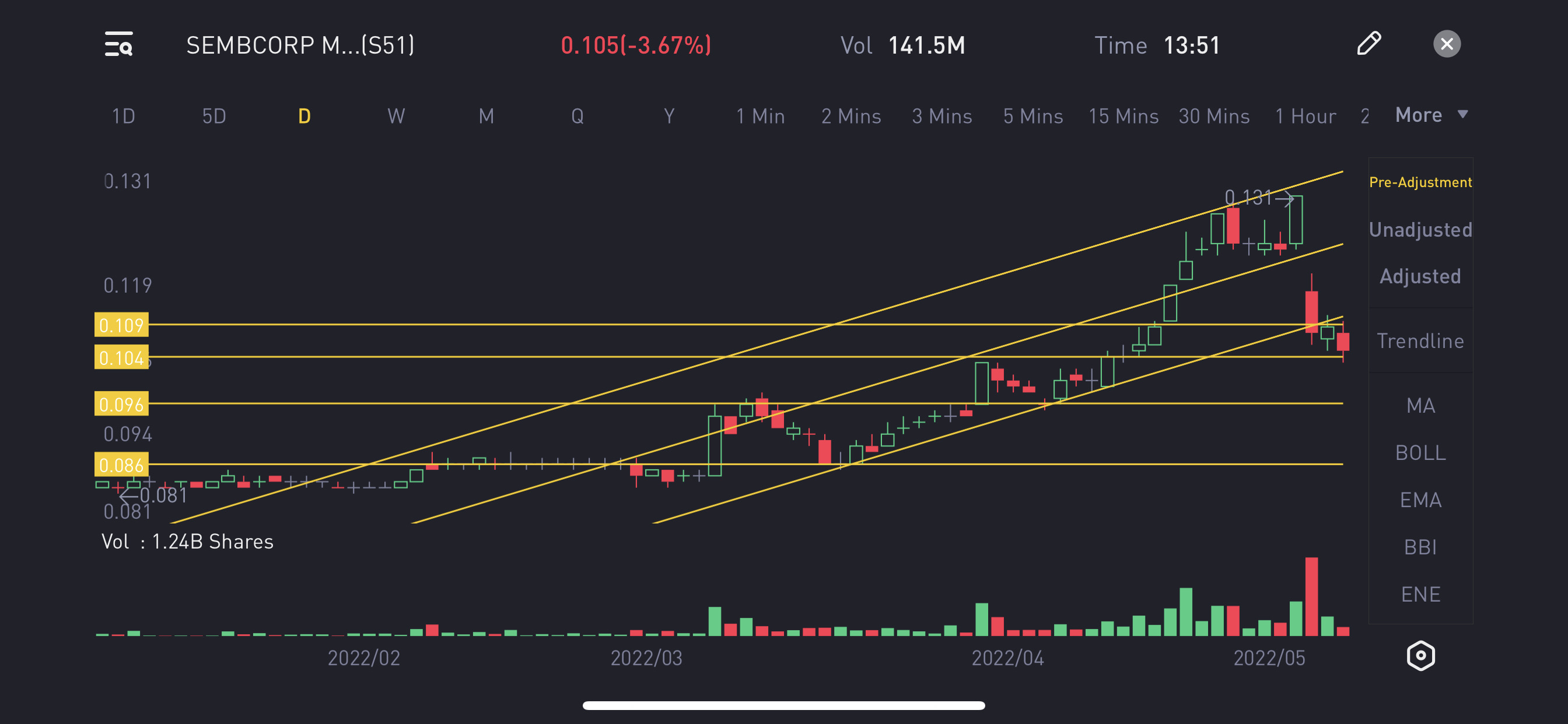Switch to Adjusted price mode
Image resolution: width=1568 pixels, height=724 pixels.
[x=1420, y=276]
